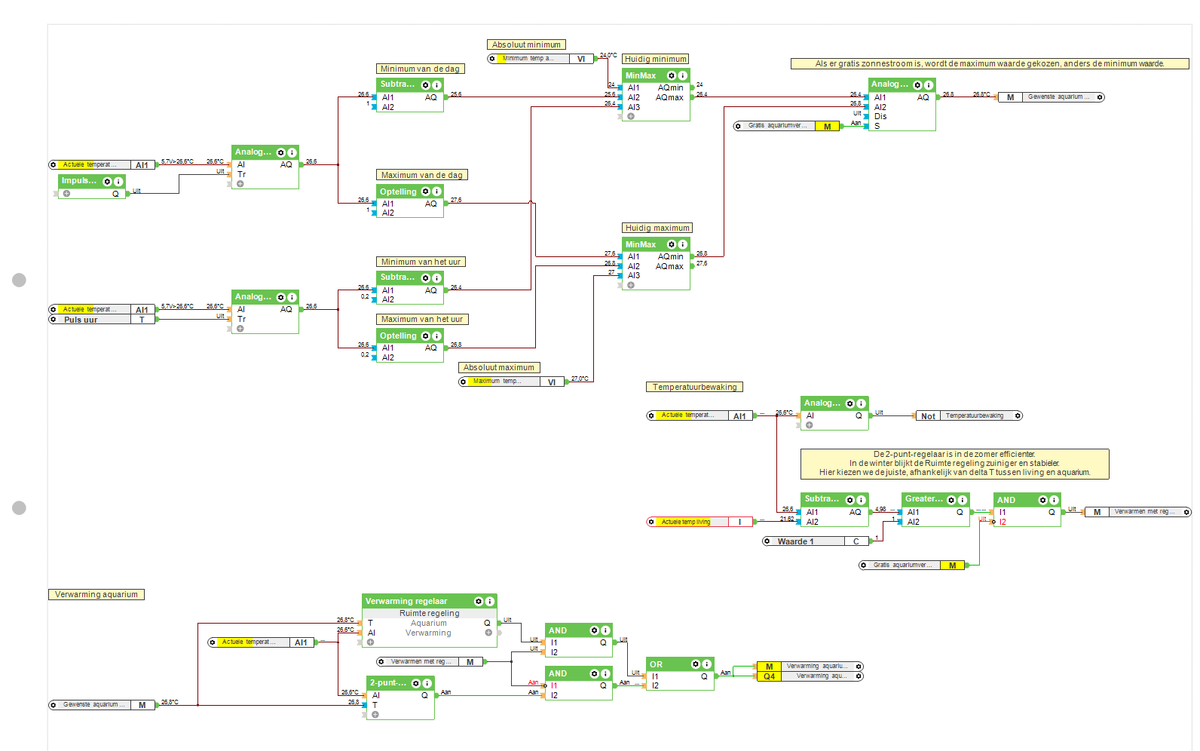Click info icon on Huidig maximum MinMax block
The image size is (1200, 751).
[x=682, y=243]
